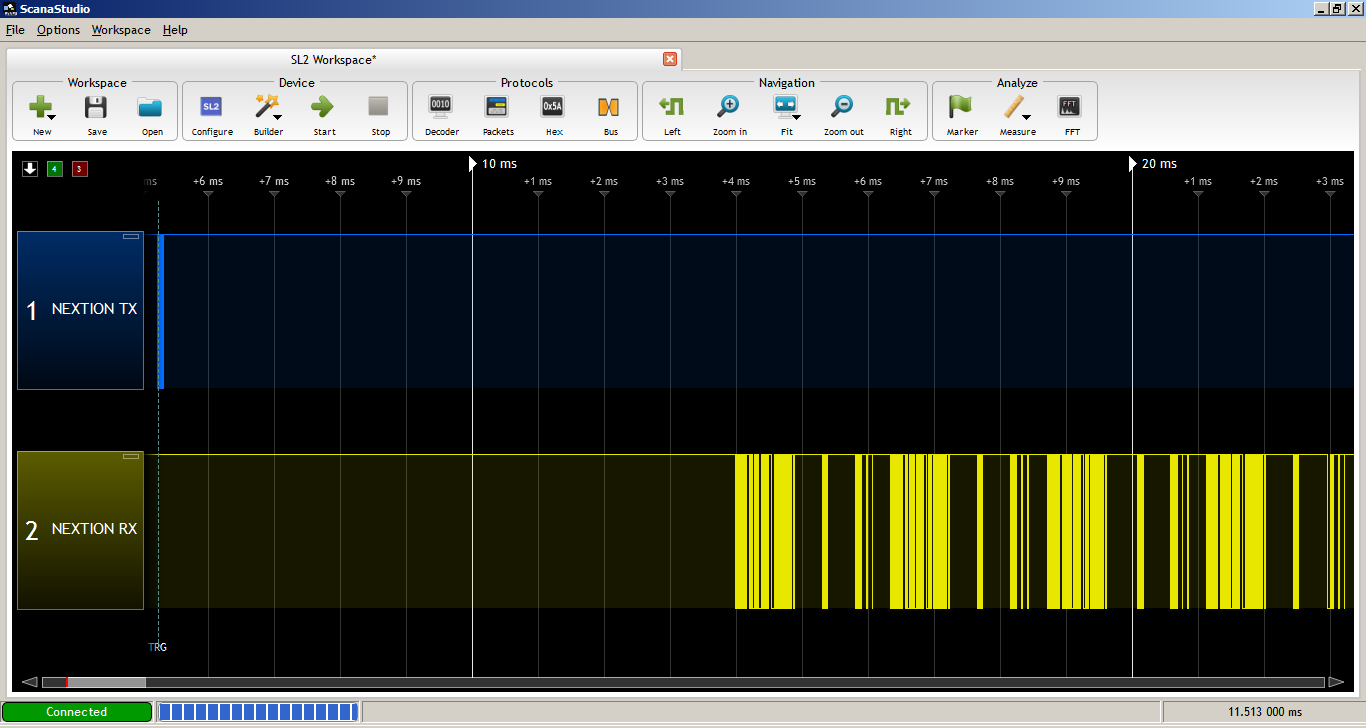Open the Hex view with the 0x5A icon
This screenshot has width=1366, height=728.
coord(553,105)
